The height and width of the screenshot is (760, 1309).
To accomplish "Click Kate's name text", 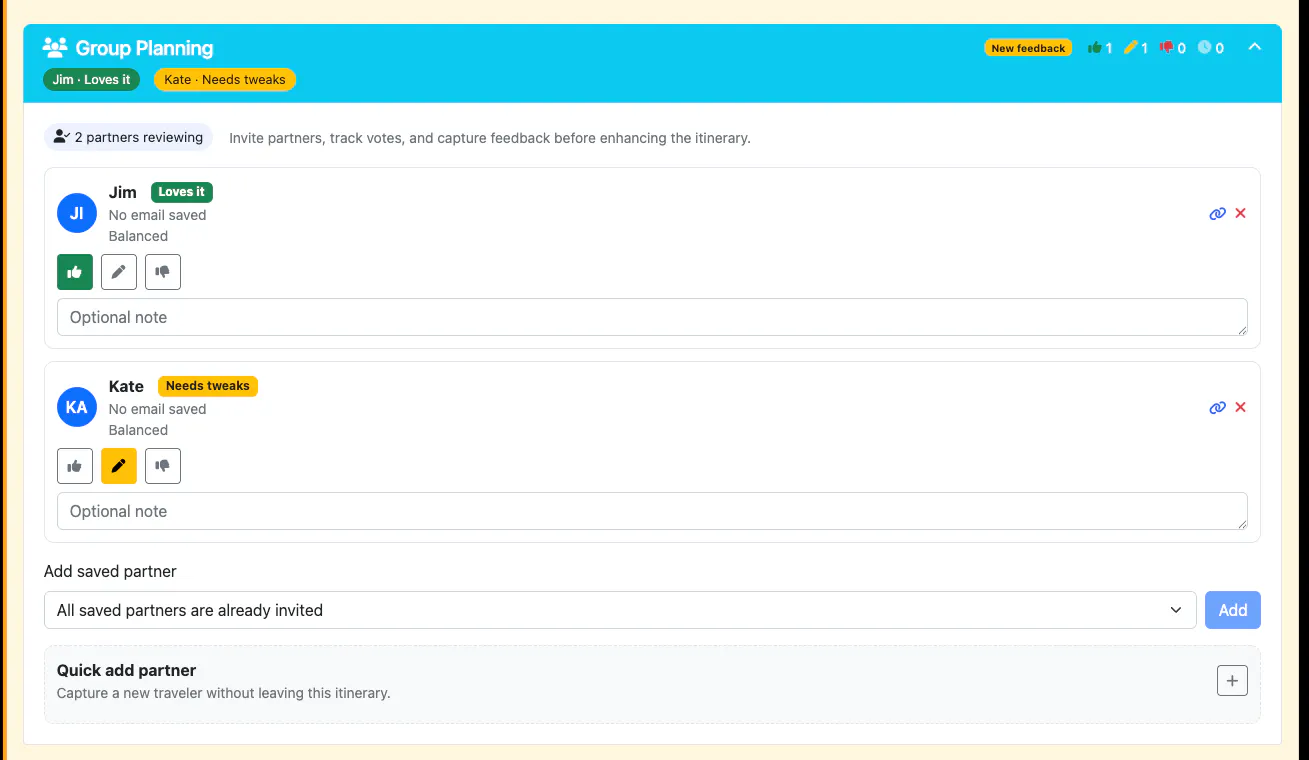I will click(x=127, y=386).
